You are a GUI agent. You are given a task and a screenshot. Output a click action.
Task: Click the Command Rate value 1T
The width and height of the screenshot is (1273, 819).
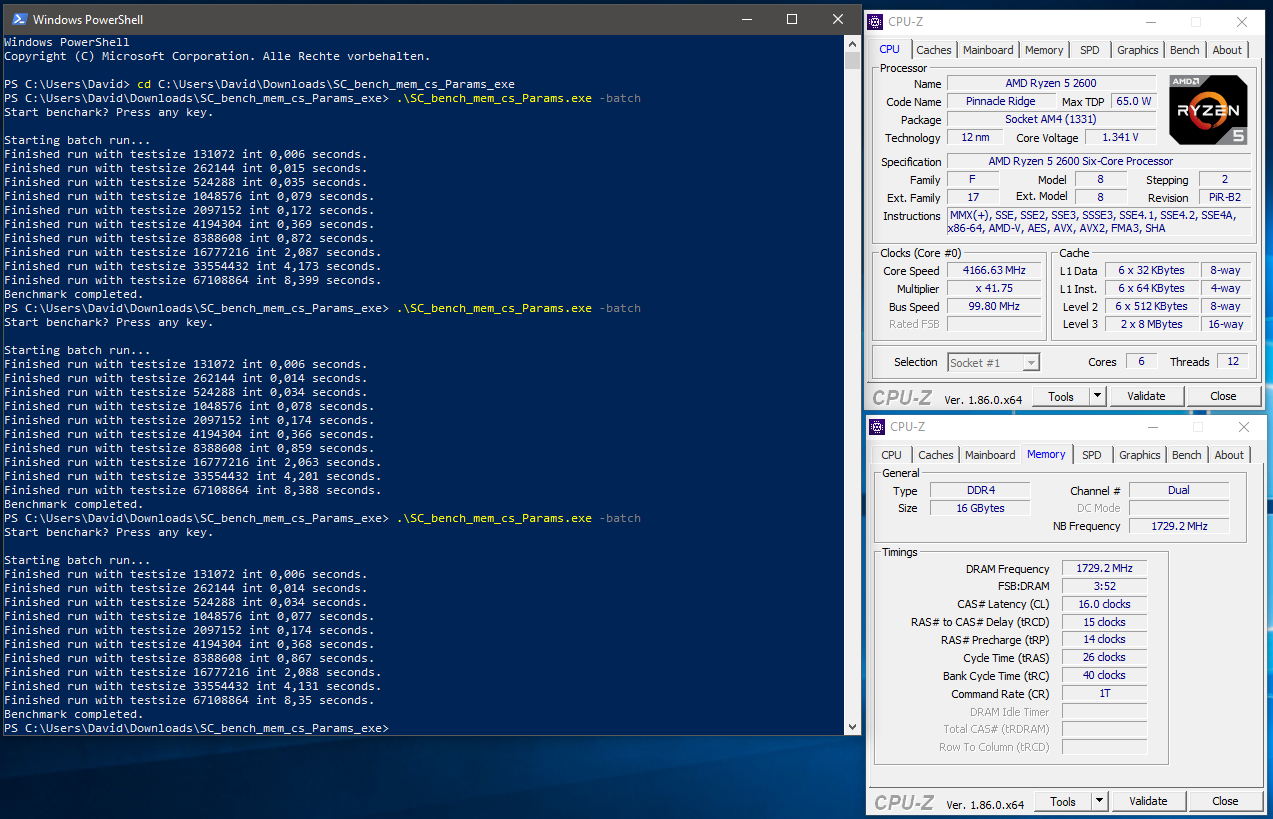tap(1104, 695)
